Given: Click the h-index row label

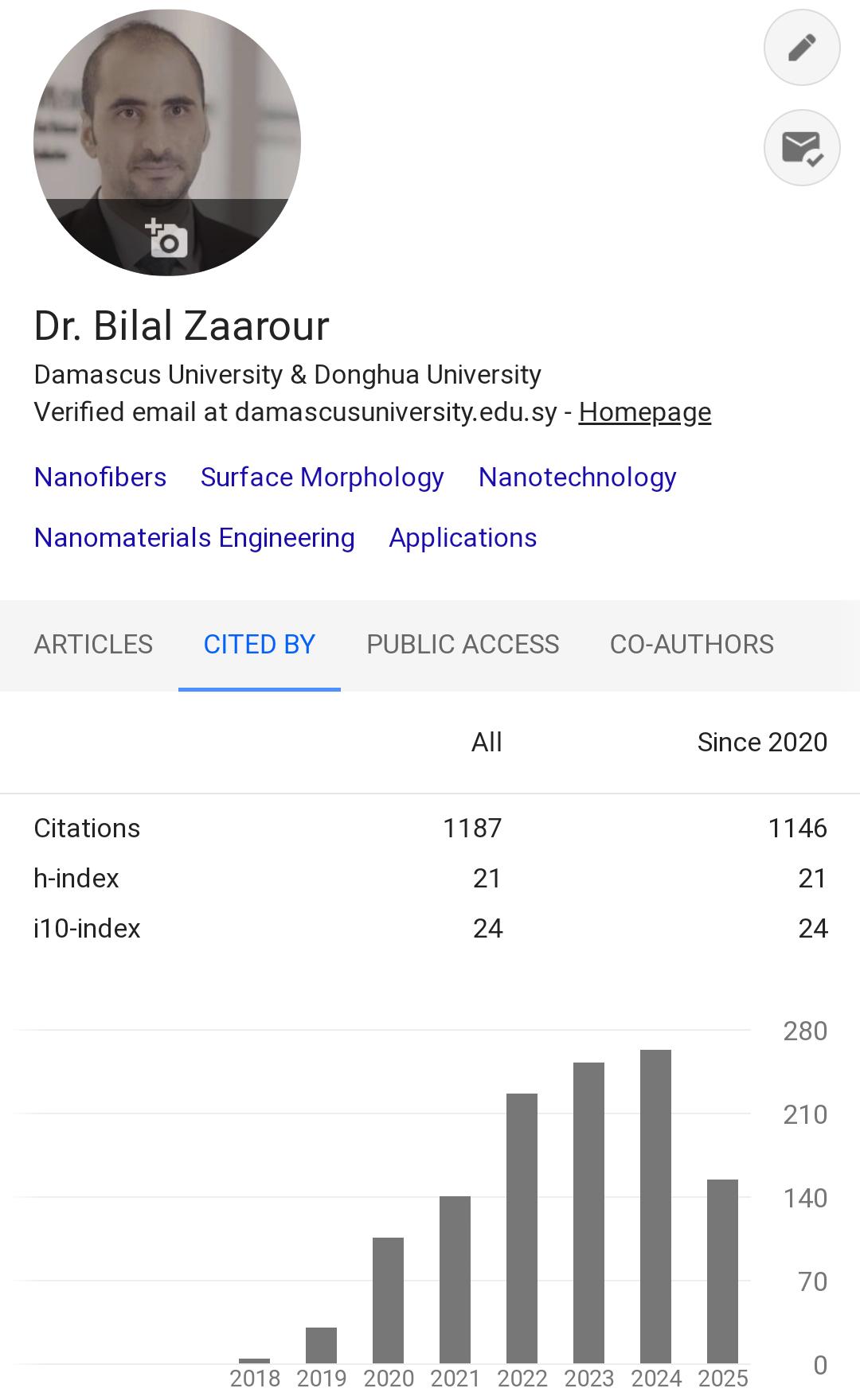Looking at the screenshot, I should 76,879.
